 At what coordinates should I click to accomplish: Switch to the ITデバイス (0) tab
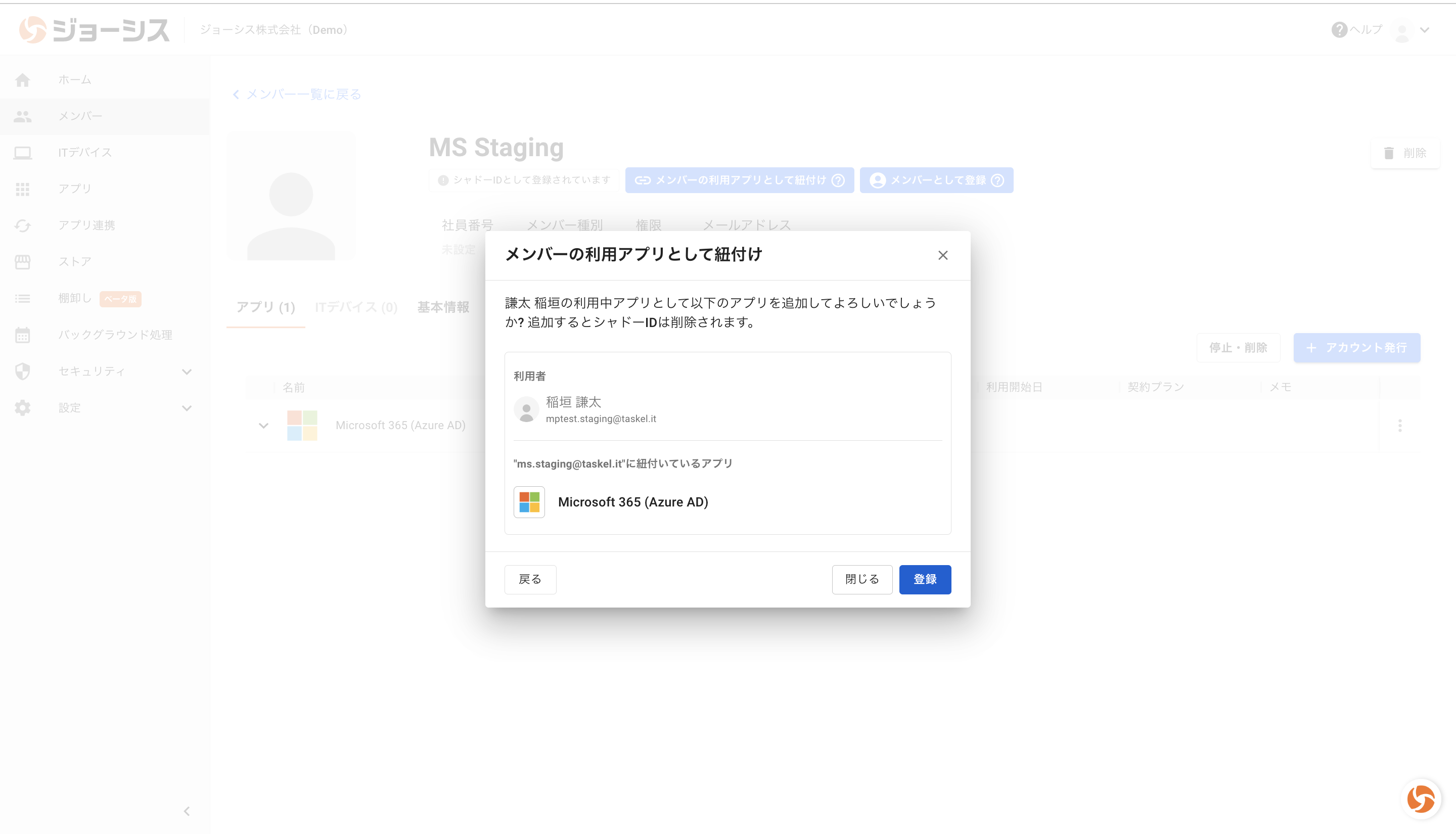(x=356, y=308)
